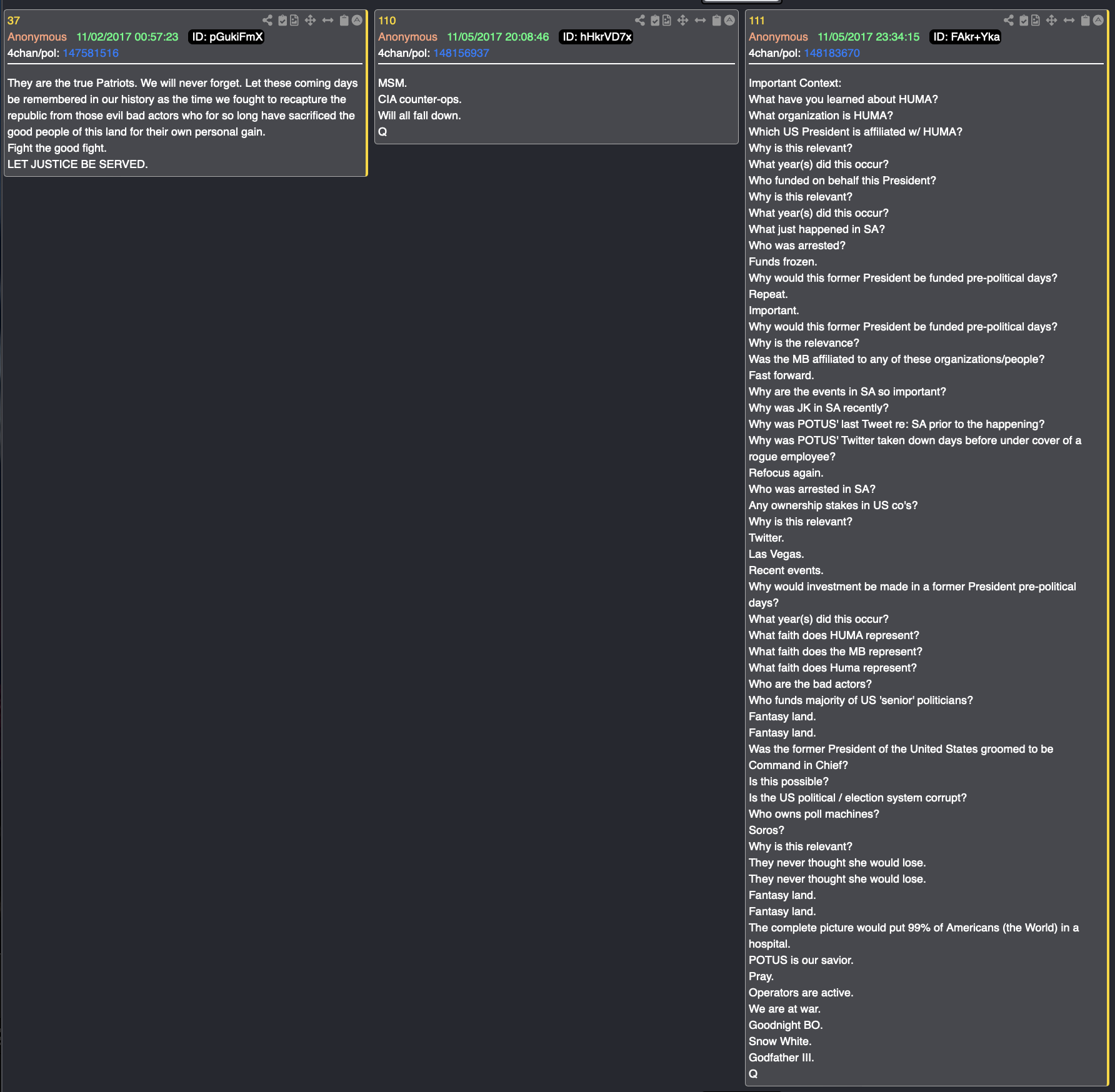Viewport: 1115px width, 1092px height.
Task: Click the clipboard-check icon on post 110
Action: 655,21
